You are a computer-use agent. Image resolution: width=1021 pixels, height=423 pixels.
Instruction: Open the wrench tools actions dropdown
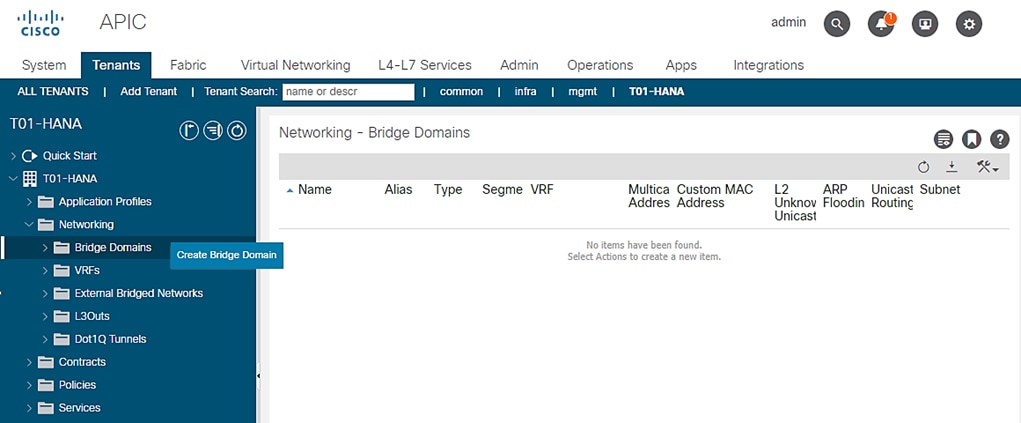coord(987,167)
